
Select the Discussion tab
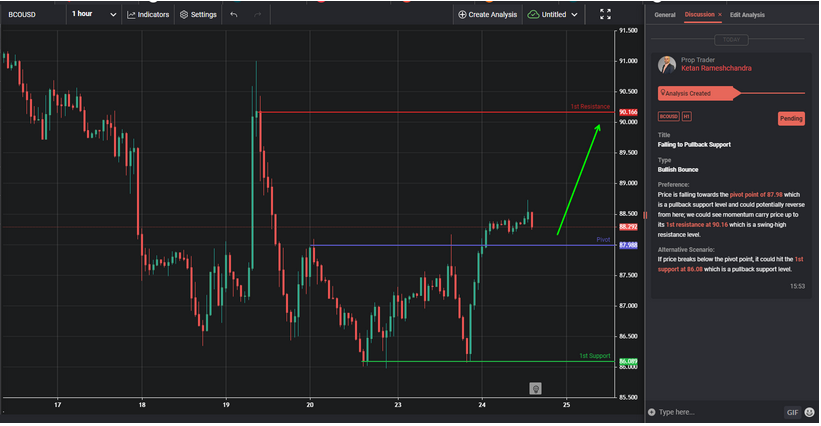699,15
